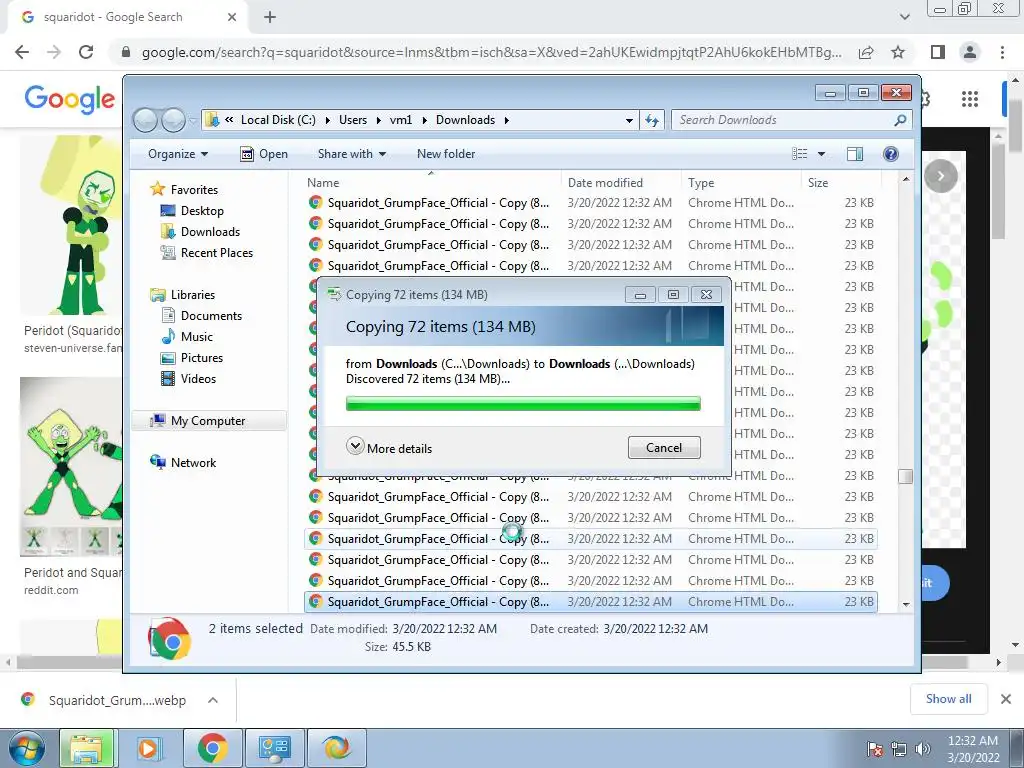The image size is (1024, 768).
Task: Open Videos library in sidebar
Action: point(198,379)
